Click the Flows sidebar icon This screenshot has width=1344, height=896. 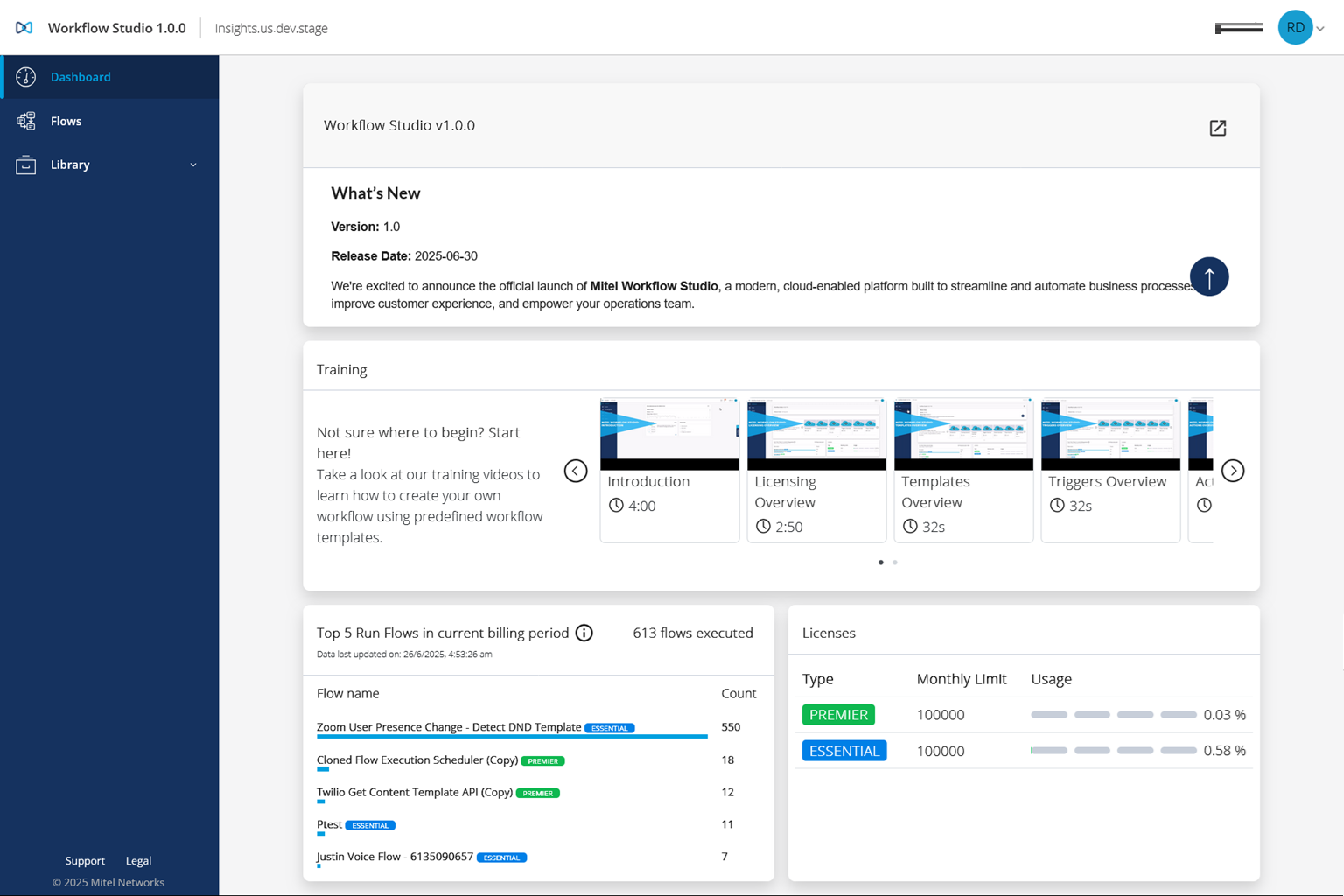pyautogui.click(x=26, y=121)
